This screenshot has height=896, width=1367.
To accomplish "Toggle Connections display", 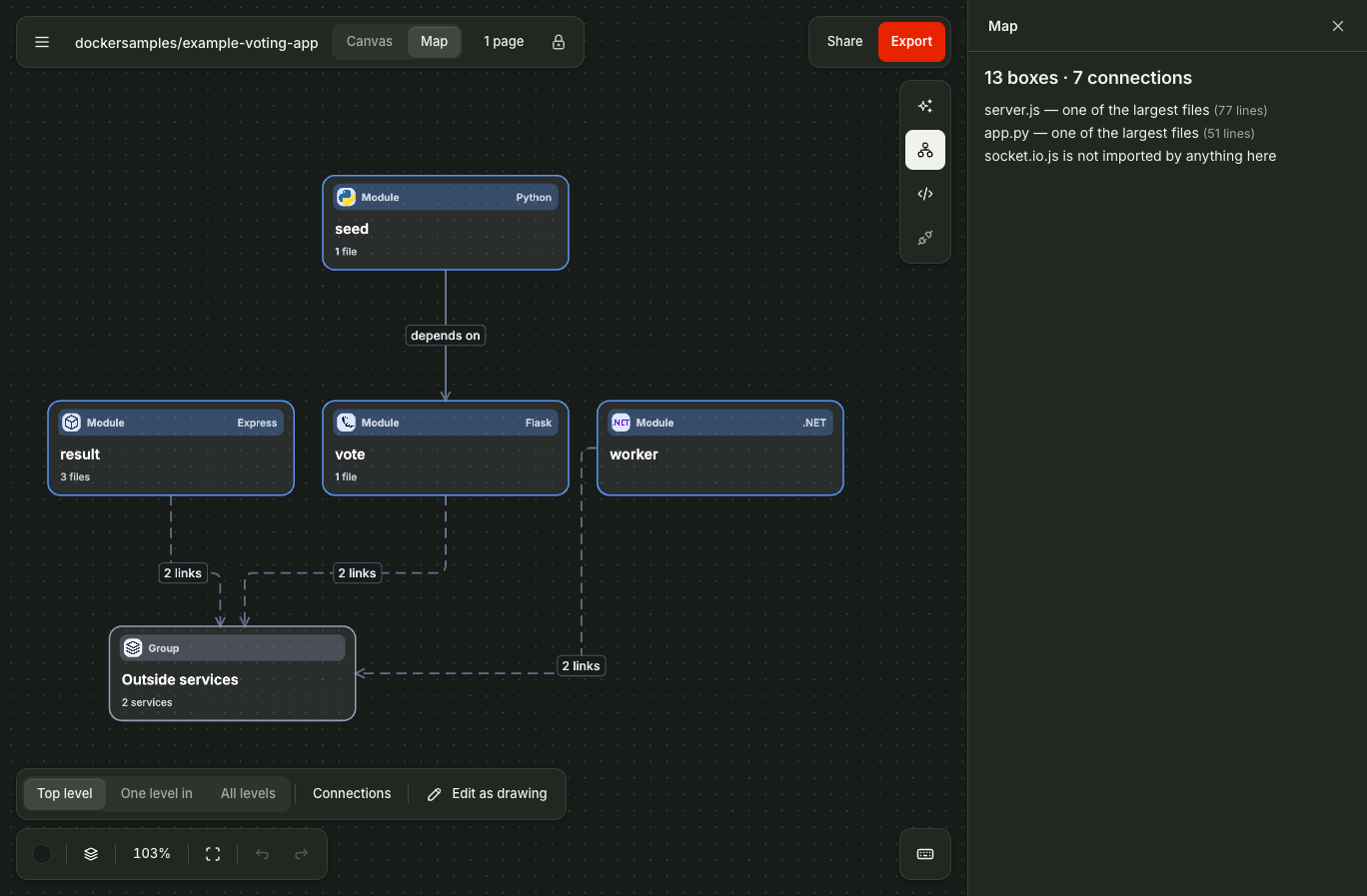I will point(352,794).
